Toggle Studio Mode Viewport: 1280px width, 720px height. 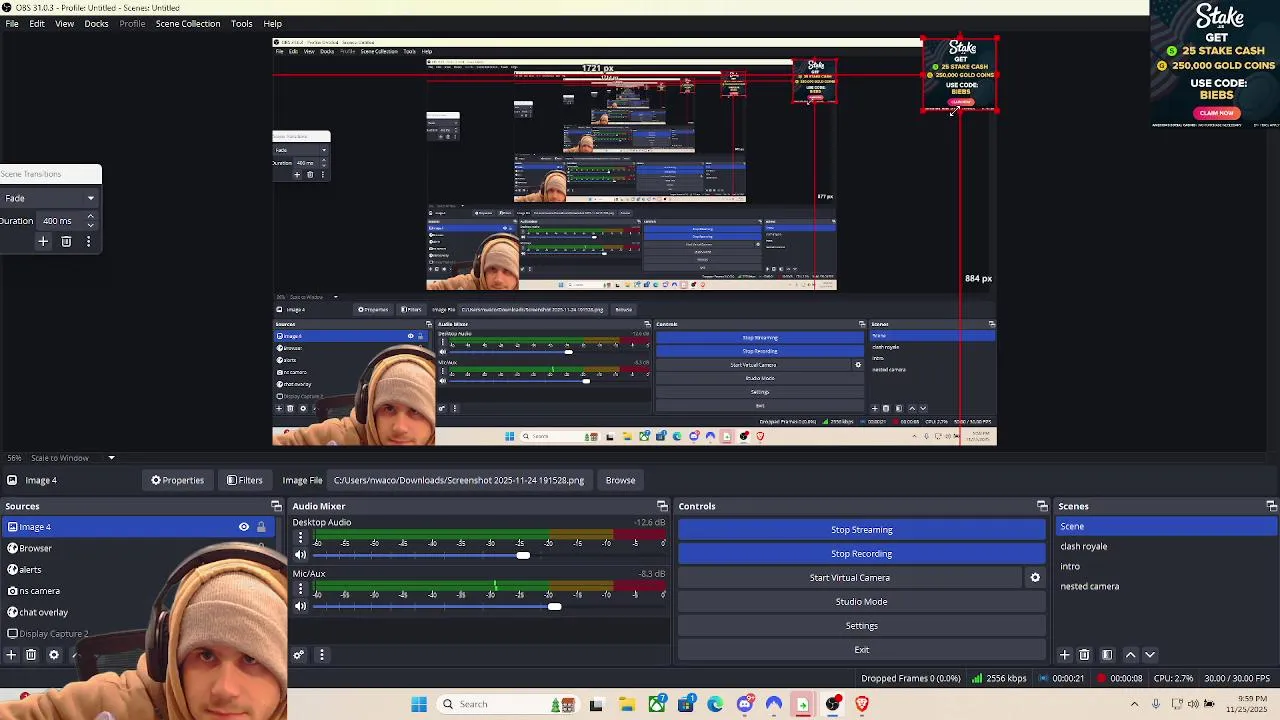(x=861, y=602)
